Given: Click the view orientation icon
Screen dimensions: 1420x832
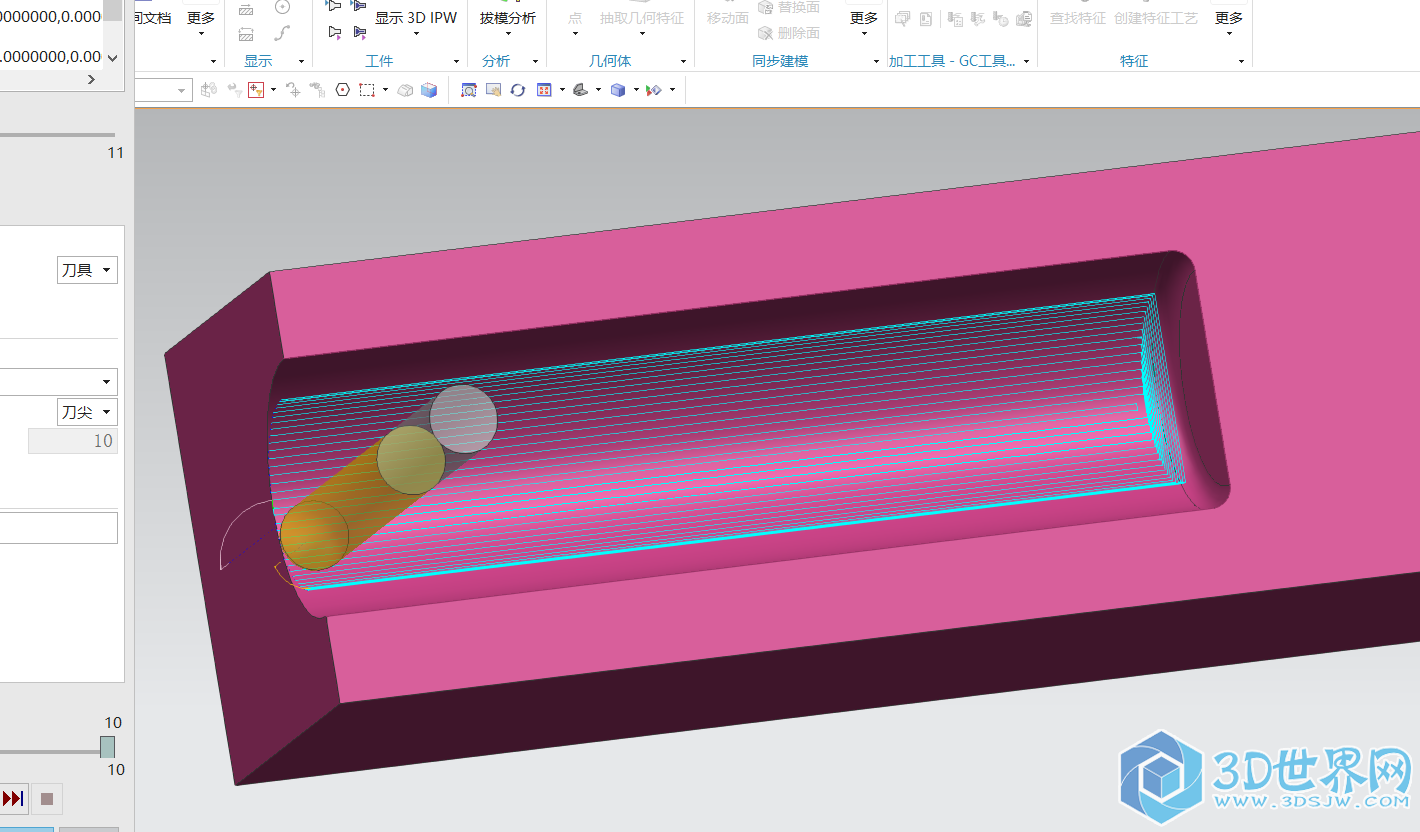Looking at the screenshot, I should pos(581,90).
